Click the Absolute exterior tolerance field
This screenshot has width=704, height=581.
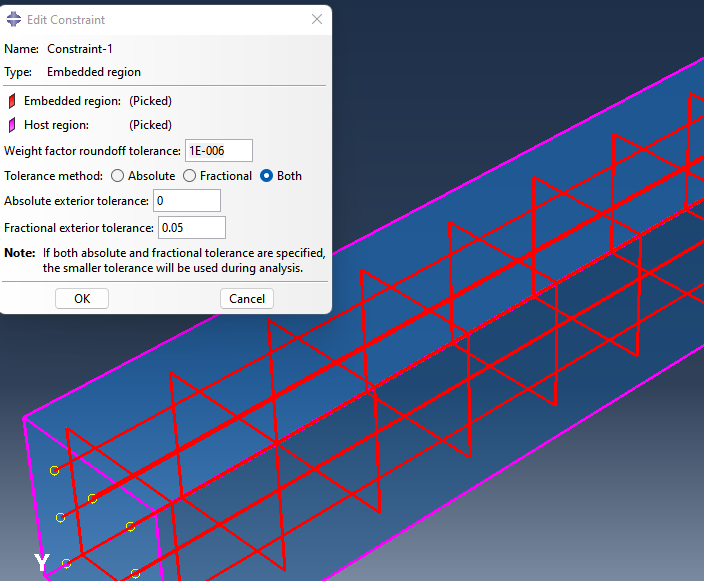(187, 200)
